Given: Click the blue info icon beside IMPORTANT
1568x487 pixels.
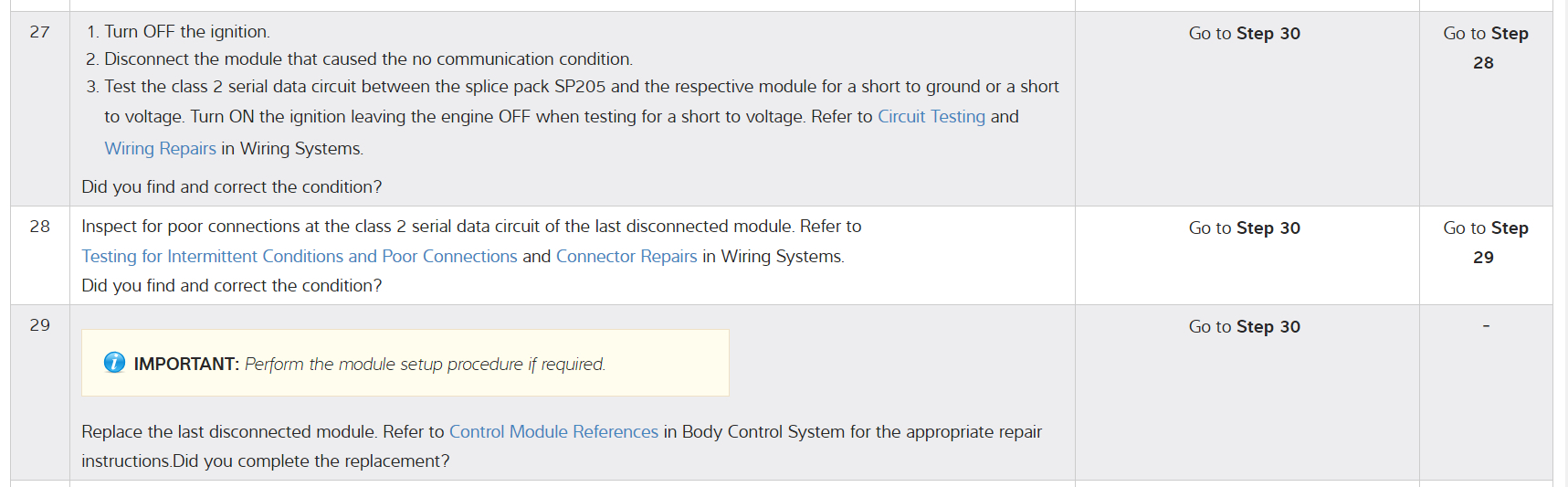Looking at the screenshot, I should click(x=114, y=363).
